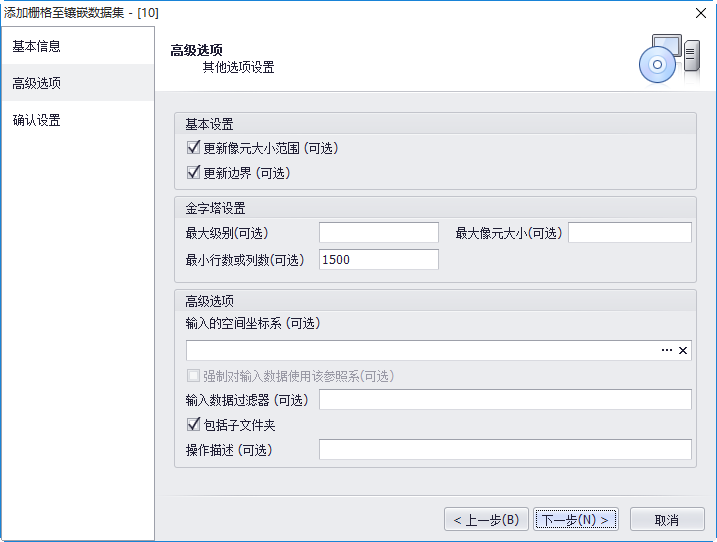The height and width of the screenshot is (542, 717).
Task: Cancel the wizard via 取消 button
Action: (x=667, y=520)
